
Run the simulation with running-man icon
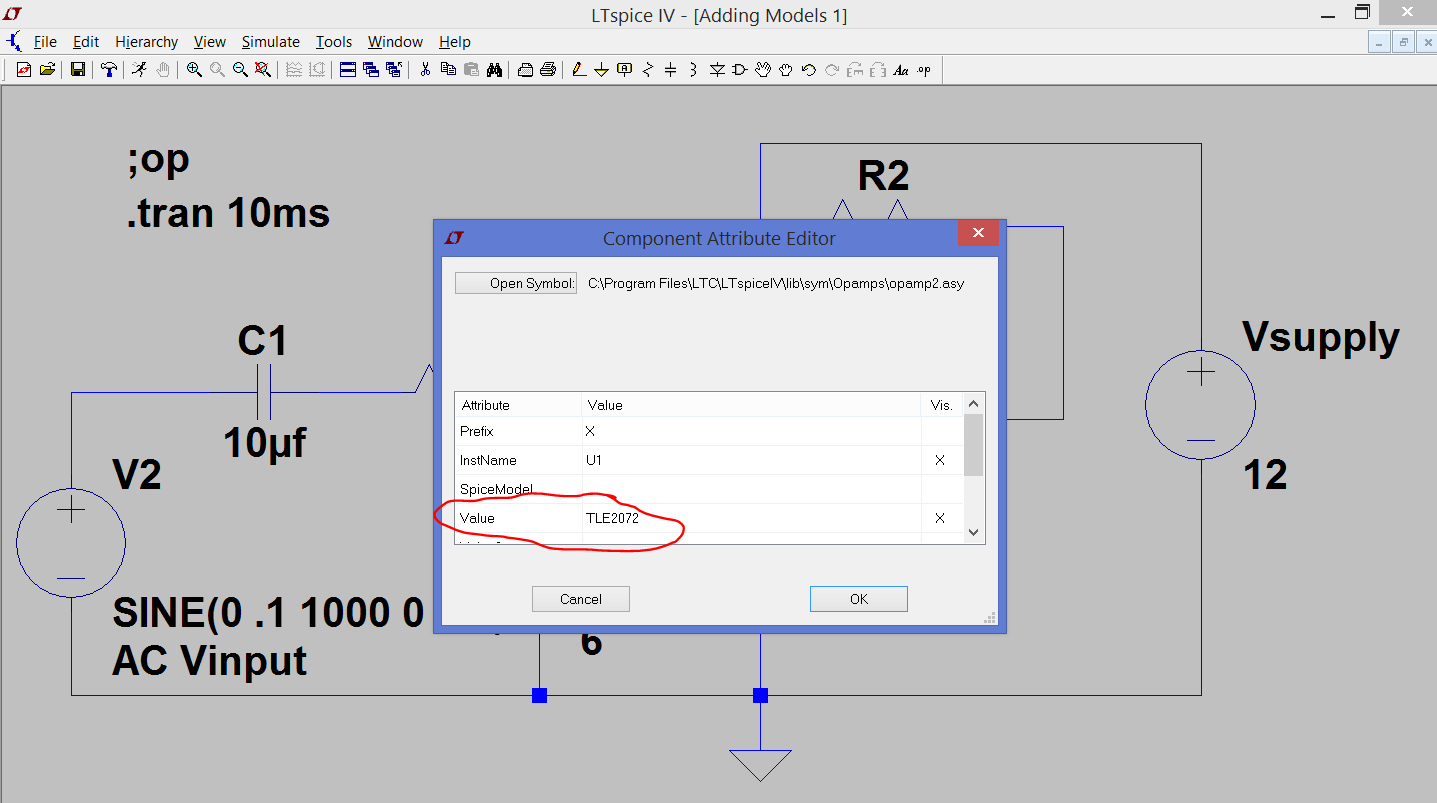139,70
